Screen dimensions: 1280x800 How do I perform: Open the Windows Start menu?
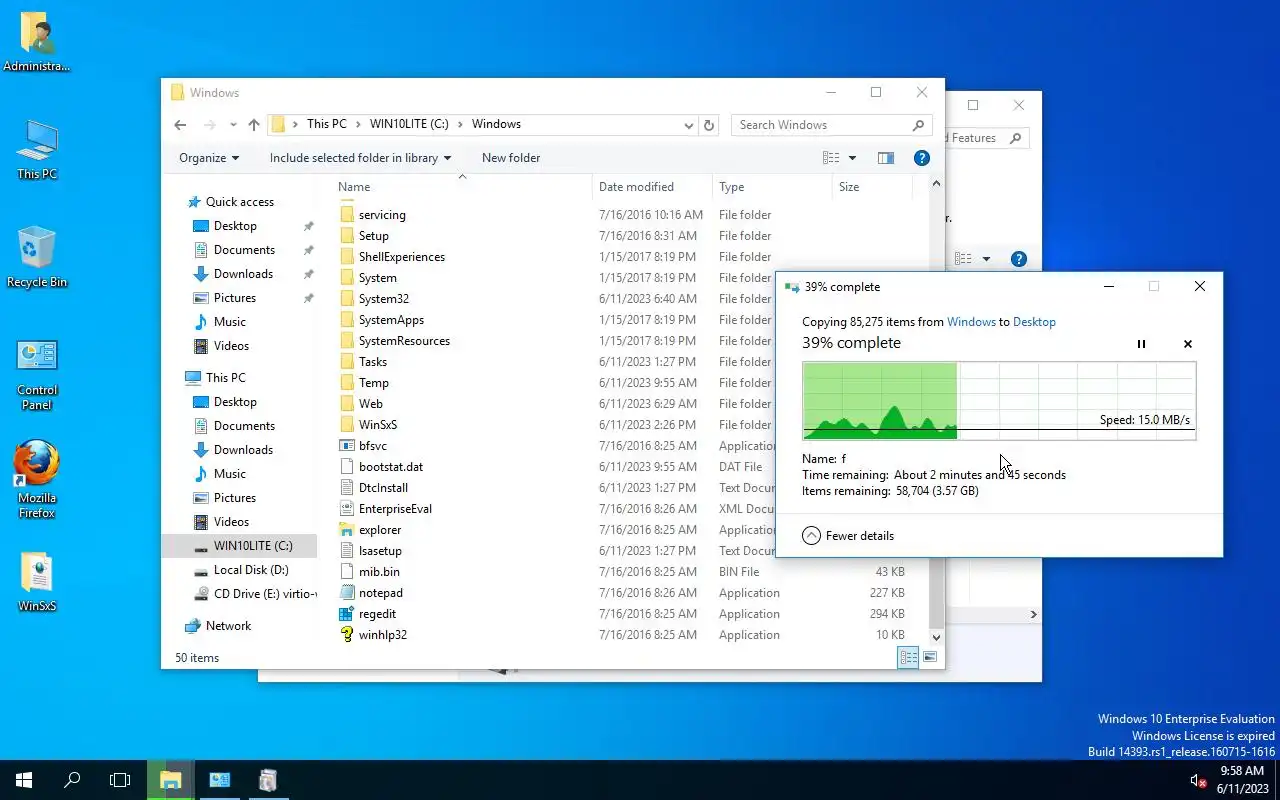24,780
